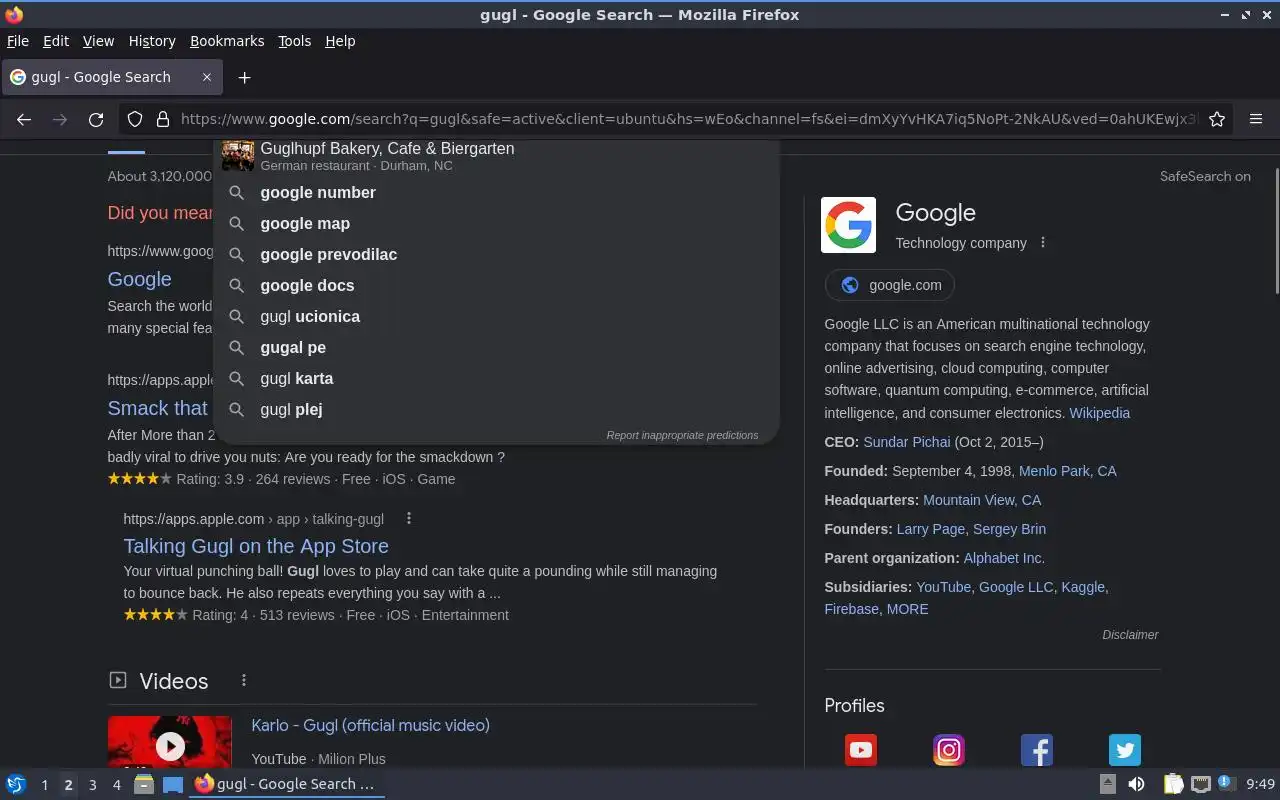Reload the current page

pyautogui.click(x=96, y=119)
